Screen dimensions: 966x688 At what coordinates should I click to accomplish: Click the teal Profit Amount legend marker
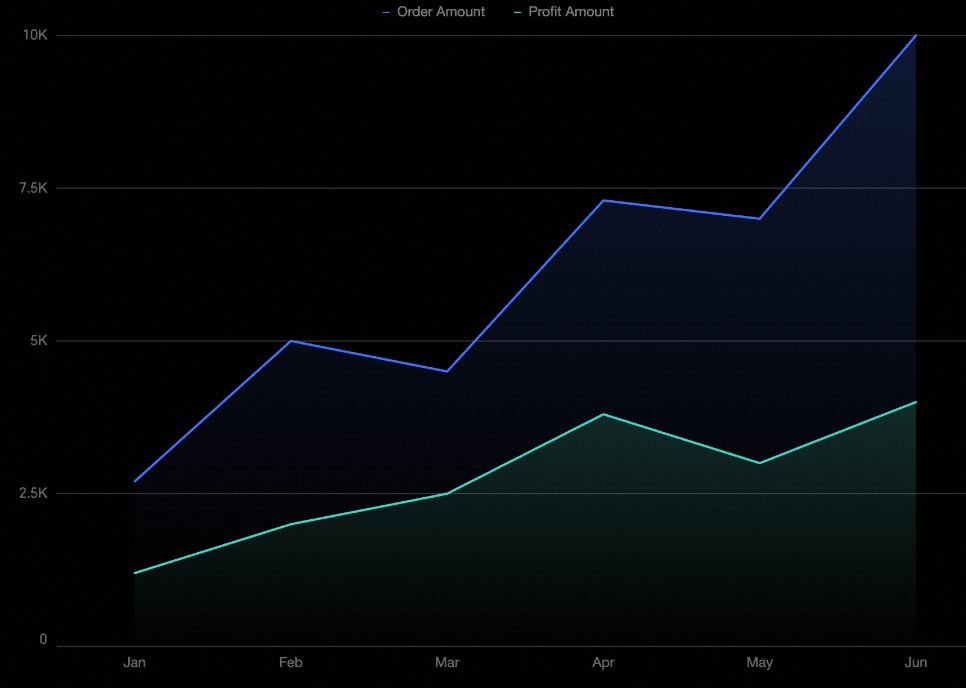pos(518,12)
